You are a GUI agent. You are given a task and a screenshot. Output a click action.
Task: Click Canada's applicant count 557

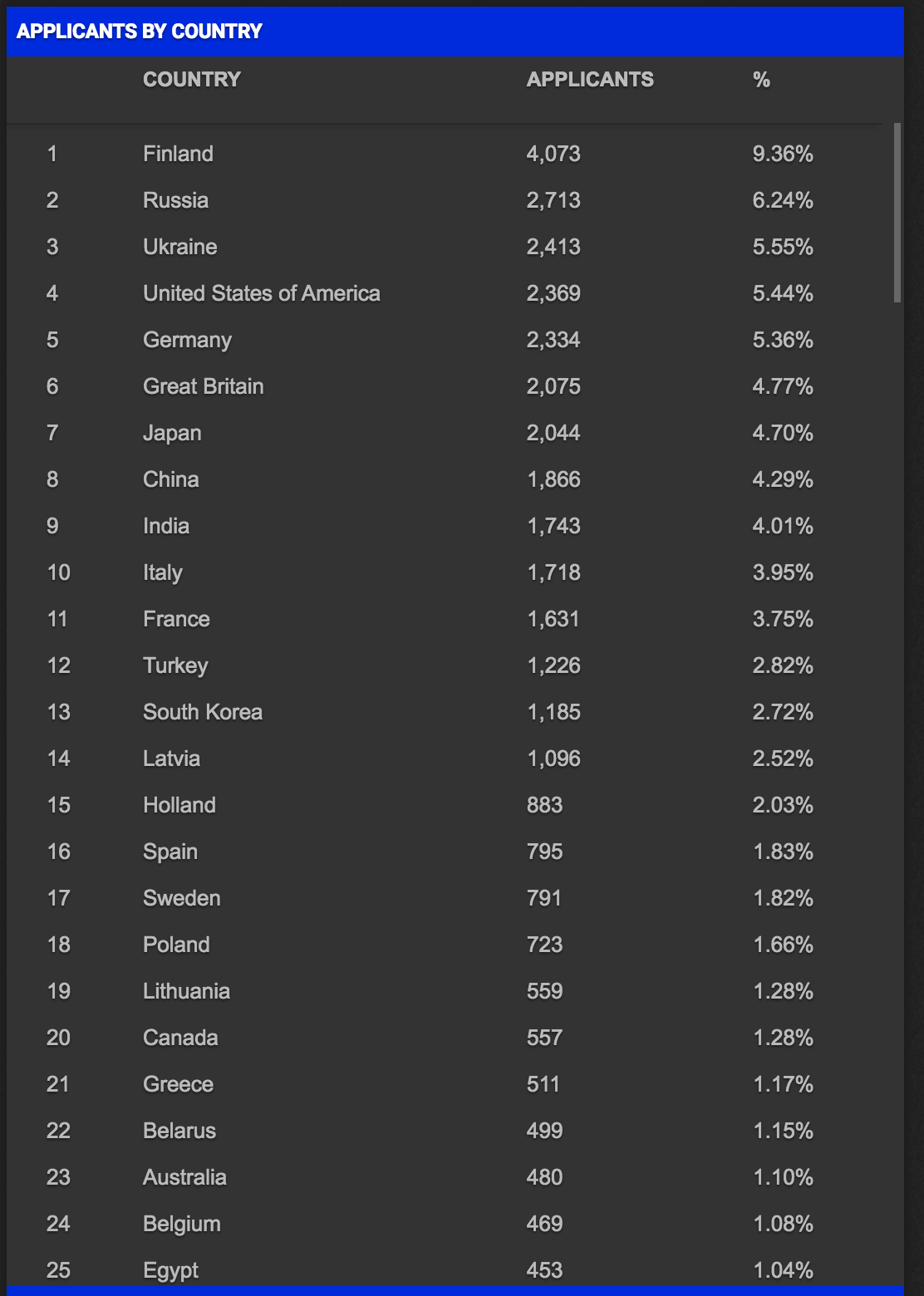click(545, 1038)
